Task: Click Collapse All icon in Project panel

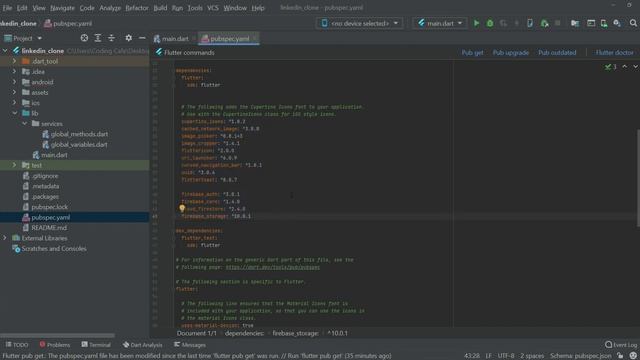Action: click(x=111, y=38)
